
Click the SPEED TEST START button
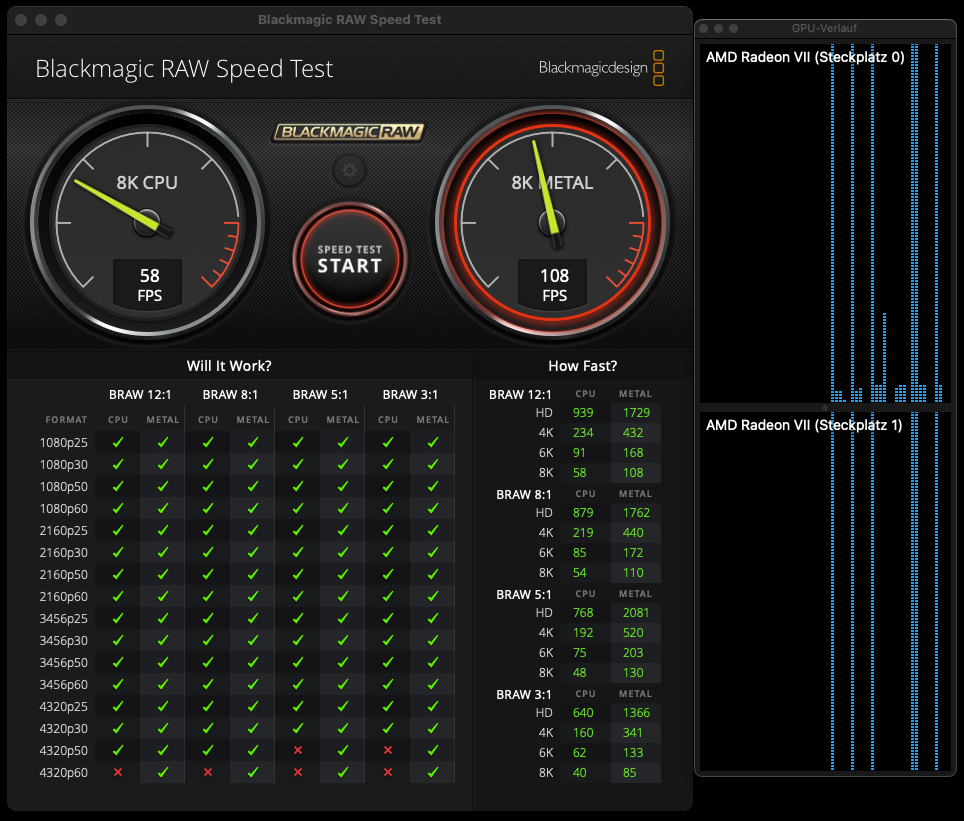(x=349, y=258)
